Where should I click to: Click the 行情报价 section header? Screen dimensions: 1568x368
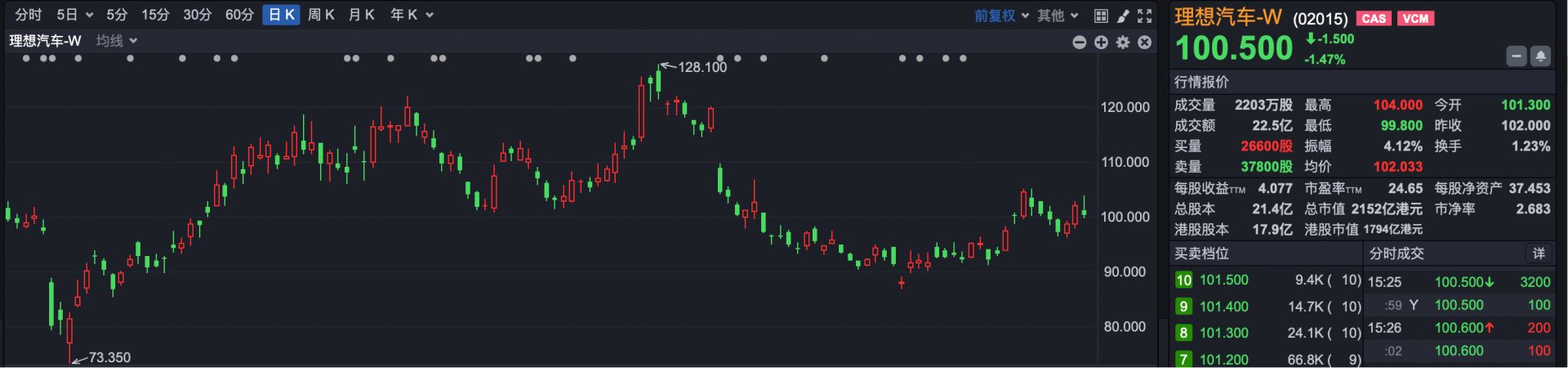click(1201, 82)
